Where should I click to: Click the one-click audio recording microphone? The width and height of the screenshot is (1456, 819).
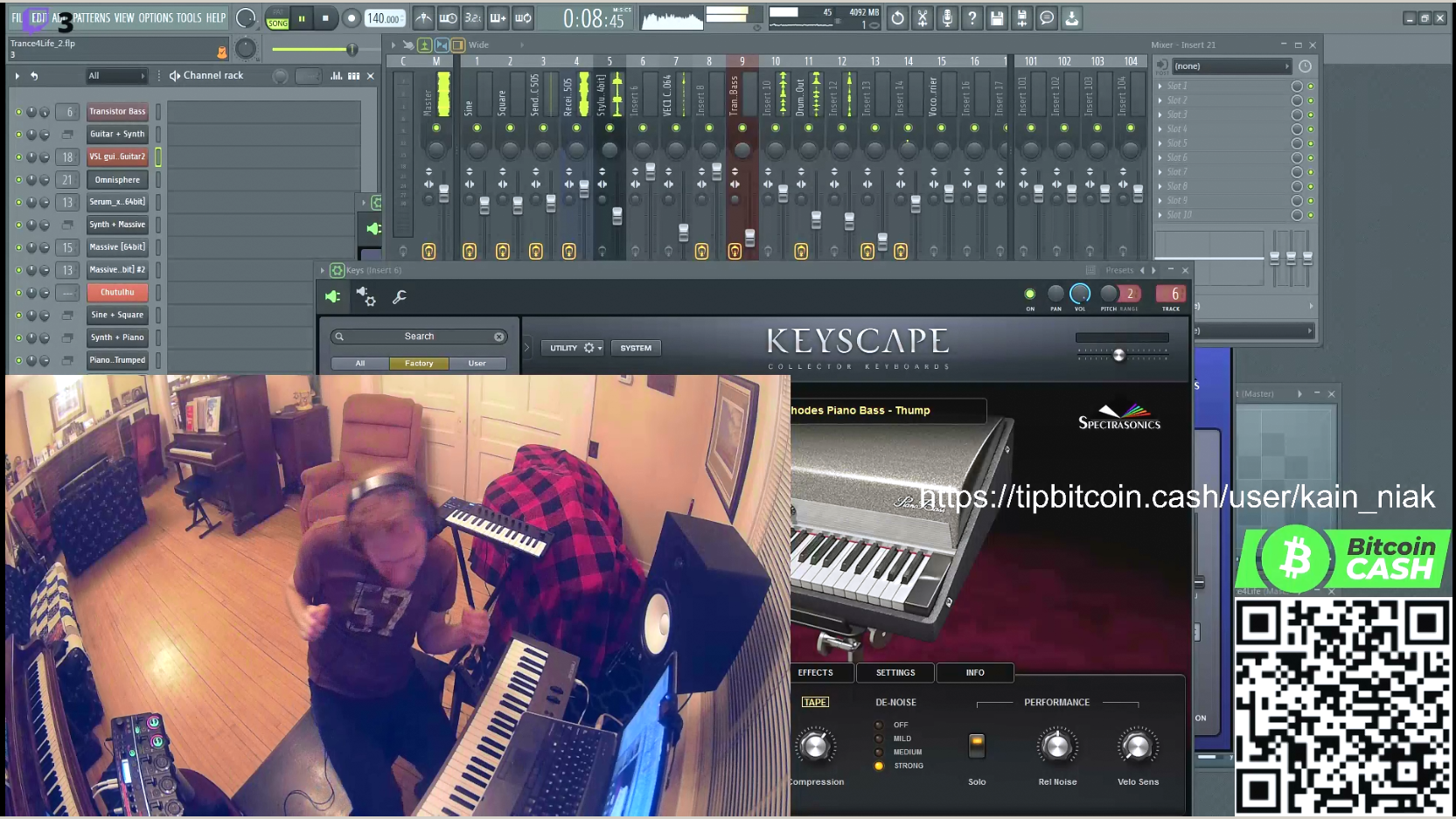tap(947, 17)
